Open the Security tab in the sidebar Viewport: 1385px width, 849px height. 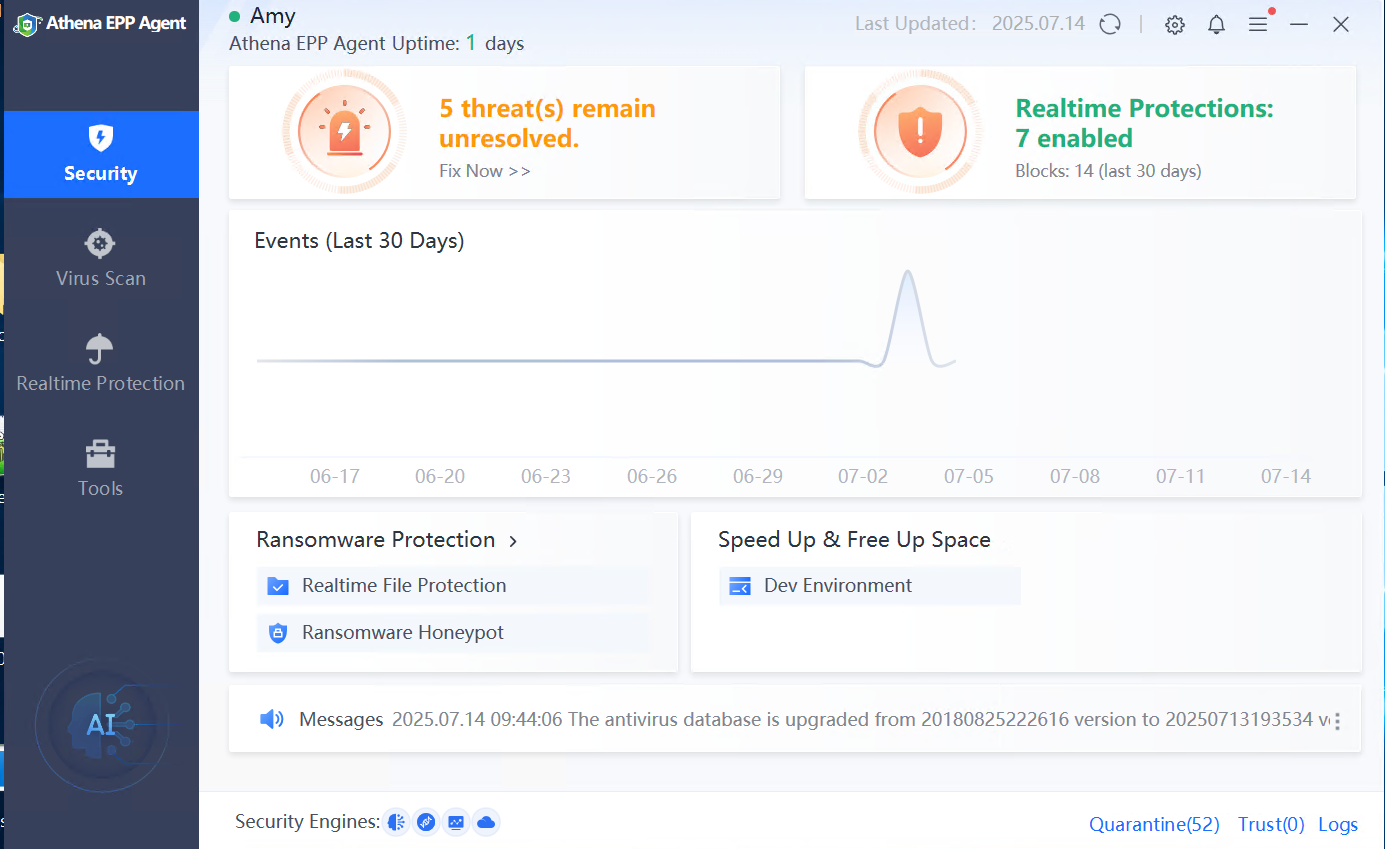pos(101,154)
